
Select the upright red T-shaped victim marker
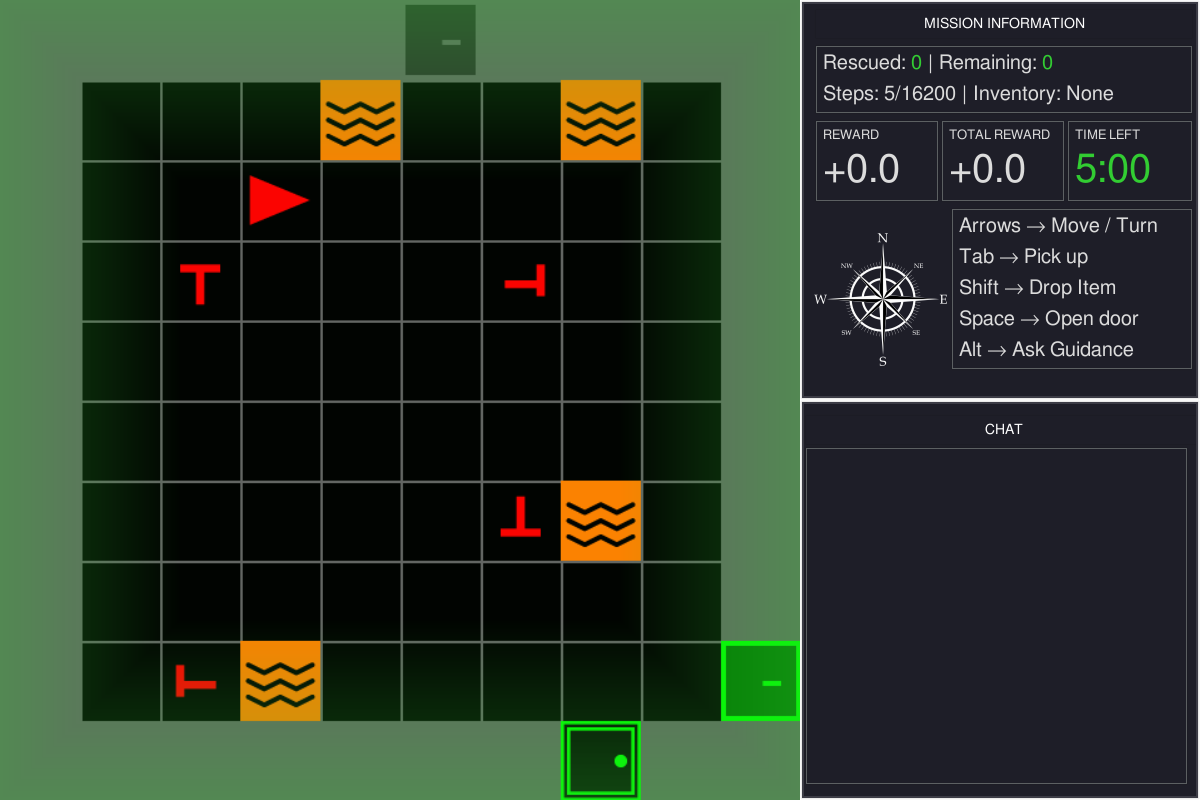click(x=200, y=284)
